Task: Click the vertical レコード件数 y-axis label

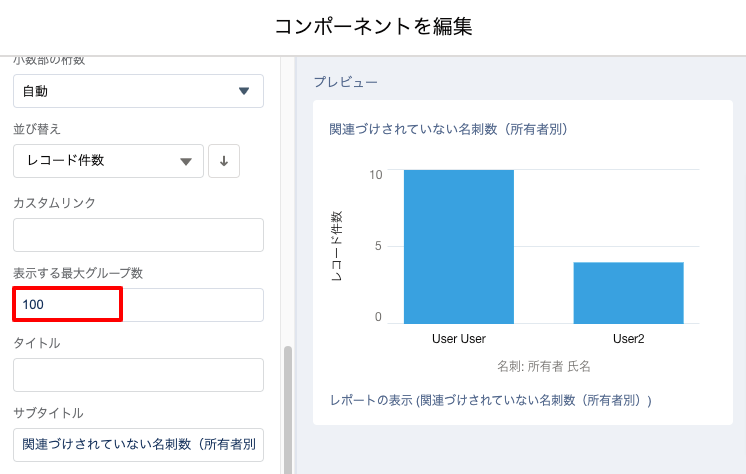Action: click(x=337, y=246)
